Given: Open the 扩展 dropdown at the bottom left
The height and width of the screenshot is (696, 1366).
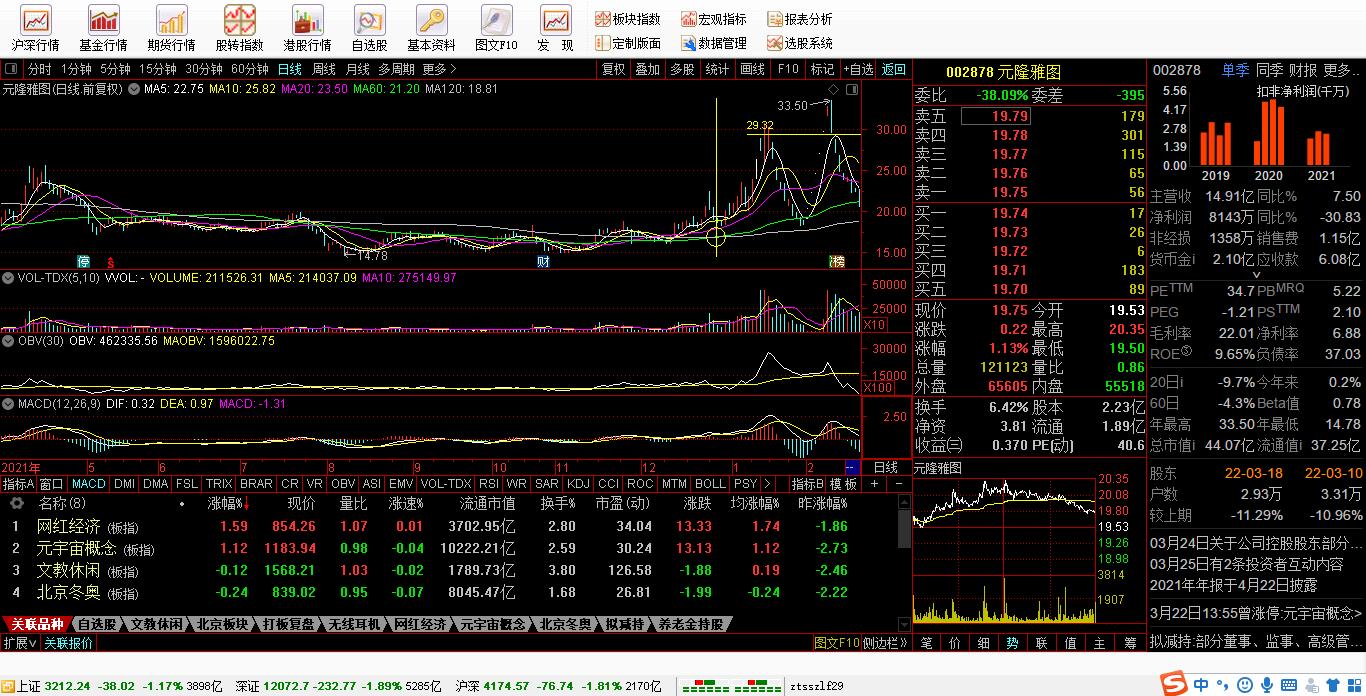Looking at the screenshot, I should click(x=20, y=643).
